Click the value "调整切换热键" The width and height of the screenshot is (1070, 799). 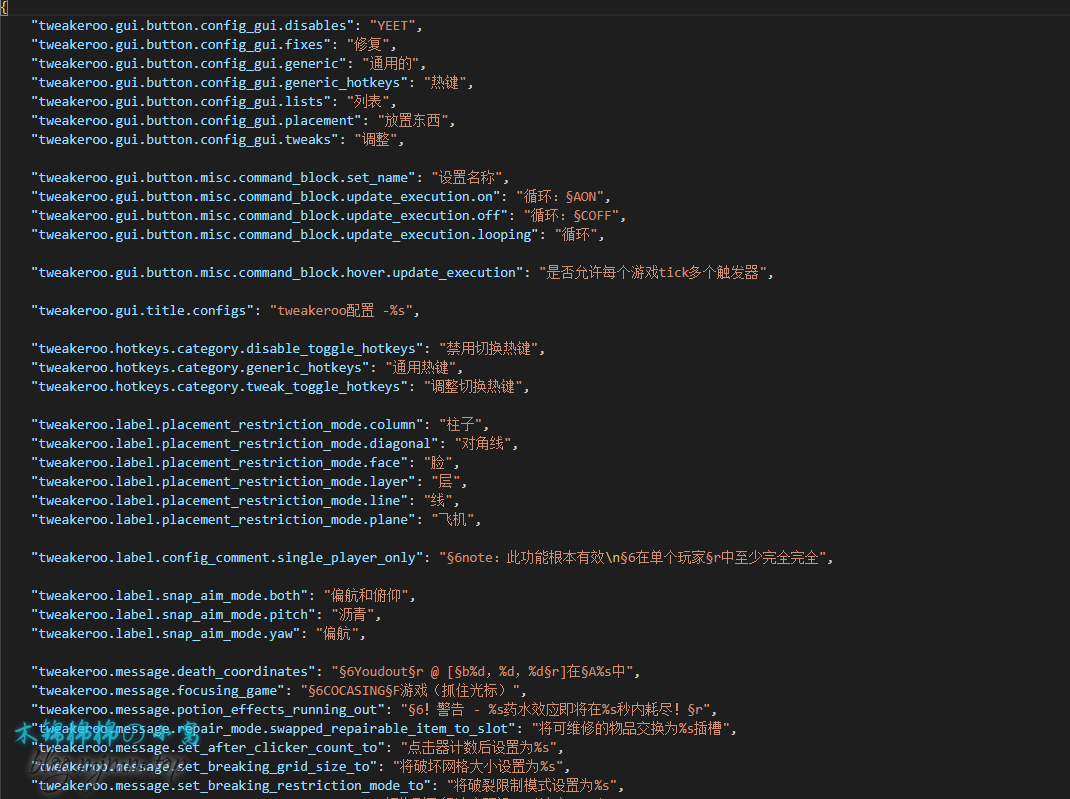tap(474, 388)
